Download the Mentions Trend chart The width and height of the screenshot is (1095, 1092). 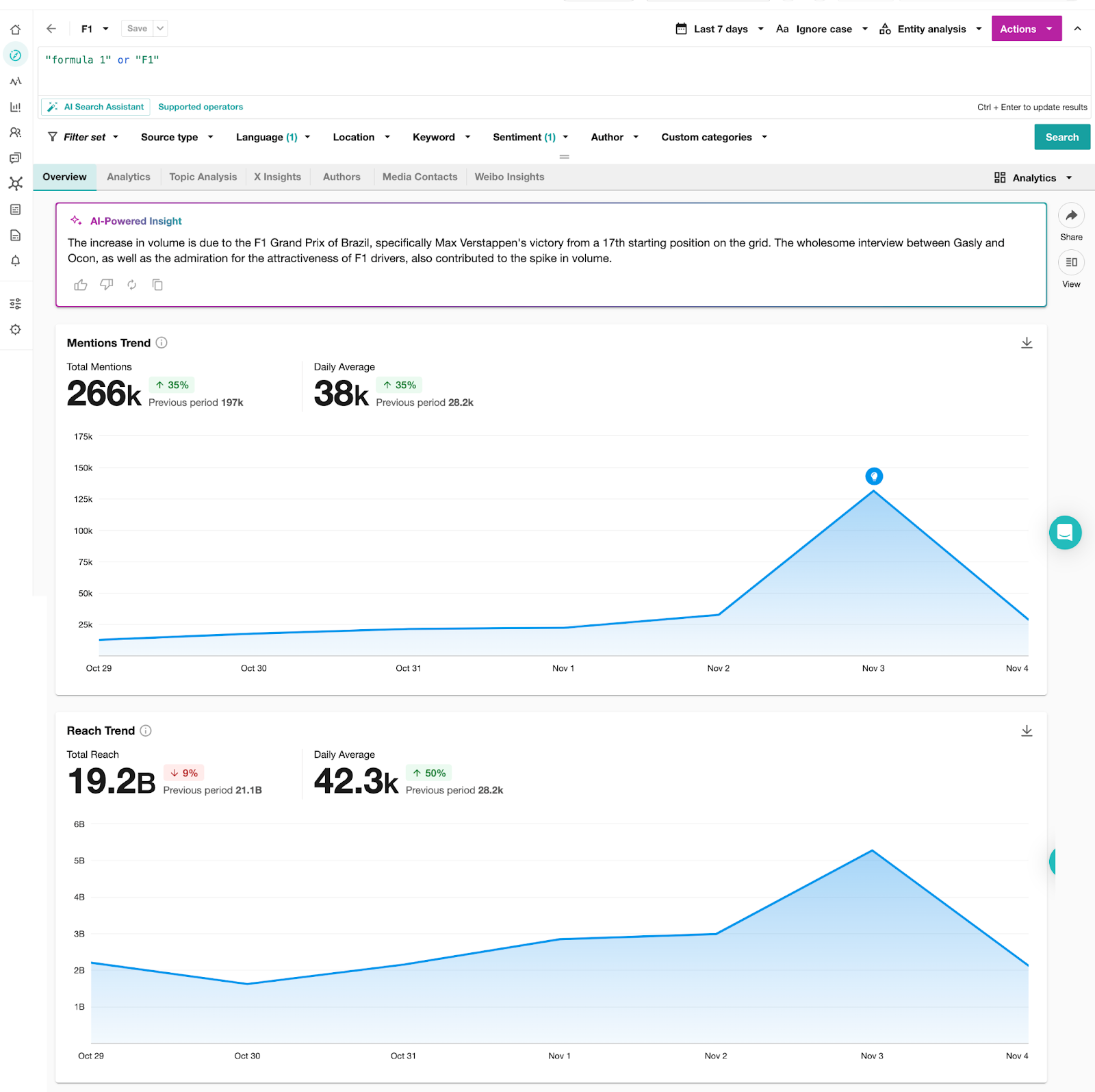click(x=1027, y=343)
